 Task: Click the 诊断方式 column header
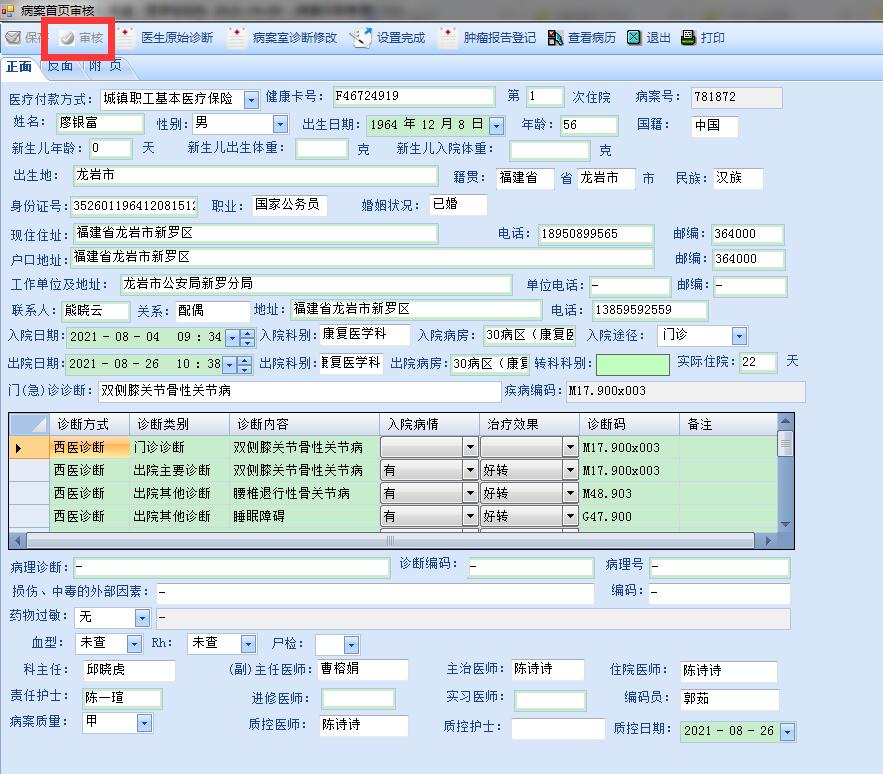90,424
